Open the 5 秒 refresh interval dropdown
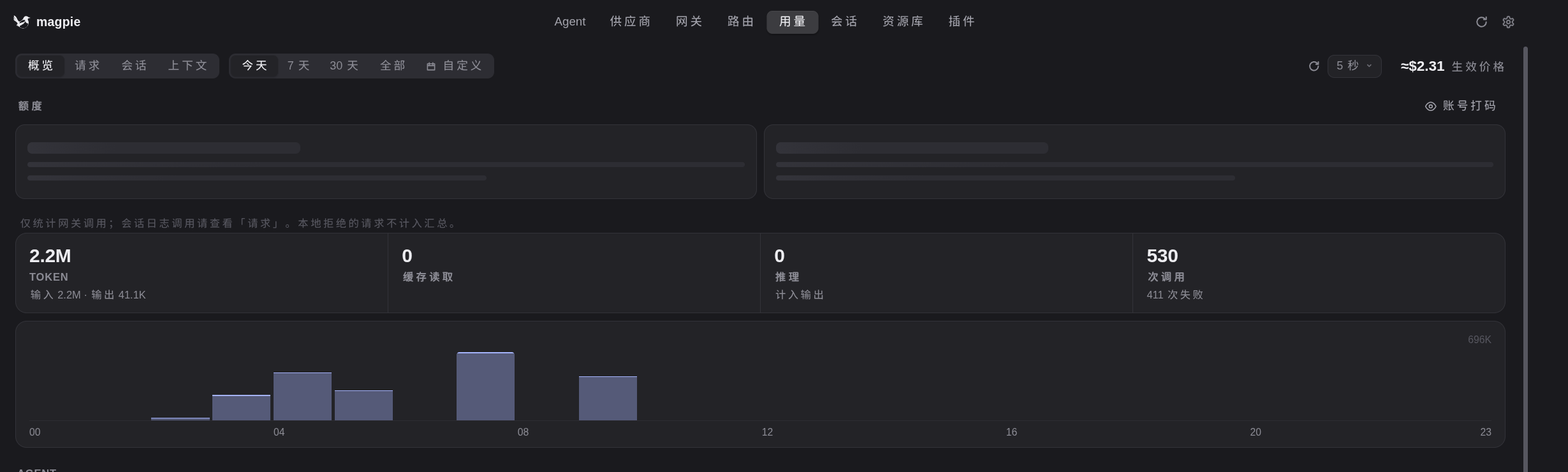Viewport: 1568px width, 472px height. pos(1354,66)
